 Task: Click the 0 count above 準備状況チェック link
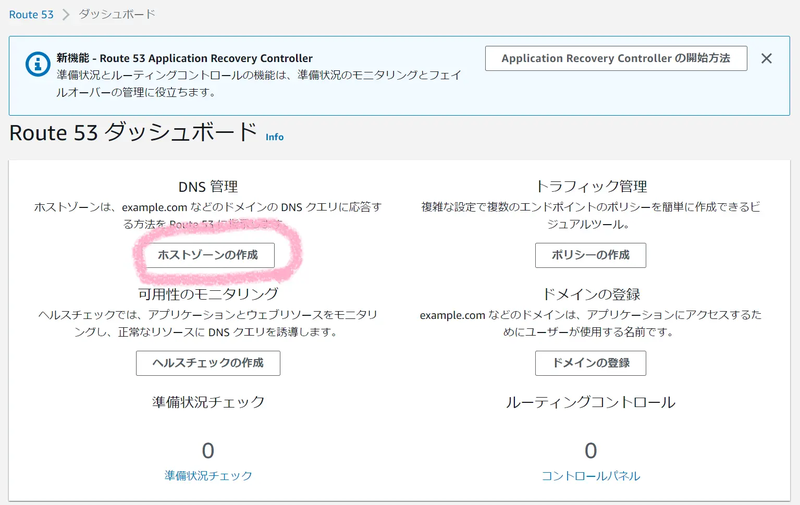208,451
